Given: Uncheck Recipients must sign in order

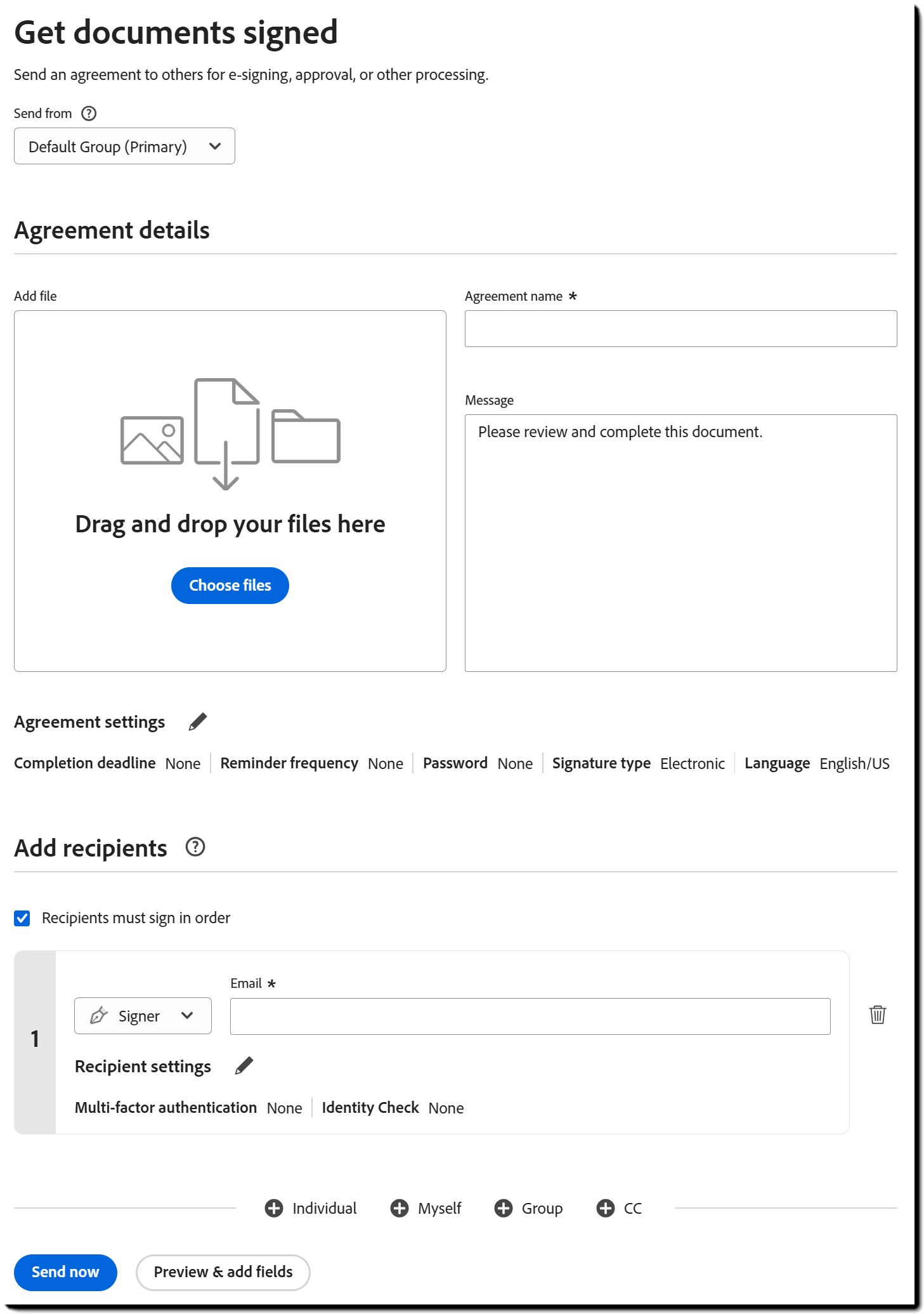Looking at the screenshot, I should pyautogui.click(x=22, y=918).
